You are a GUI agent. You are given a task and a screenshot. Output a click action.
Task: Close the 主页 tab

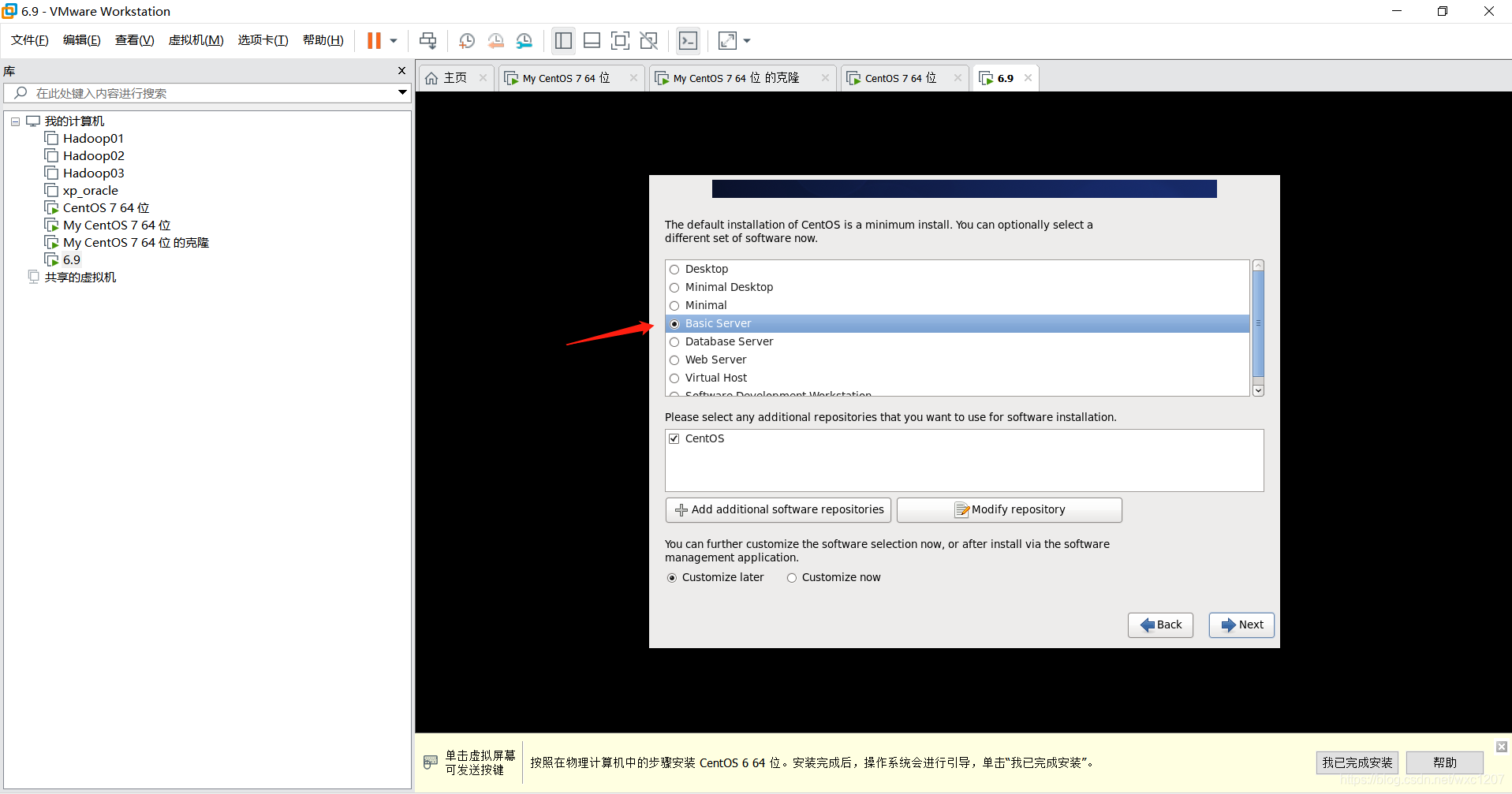483,78
